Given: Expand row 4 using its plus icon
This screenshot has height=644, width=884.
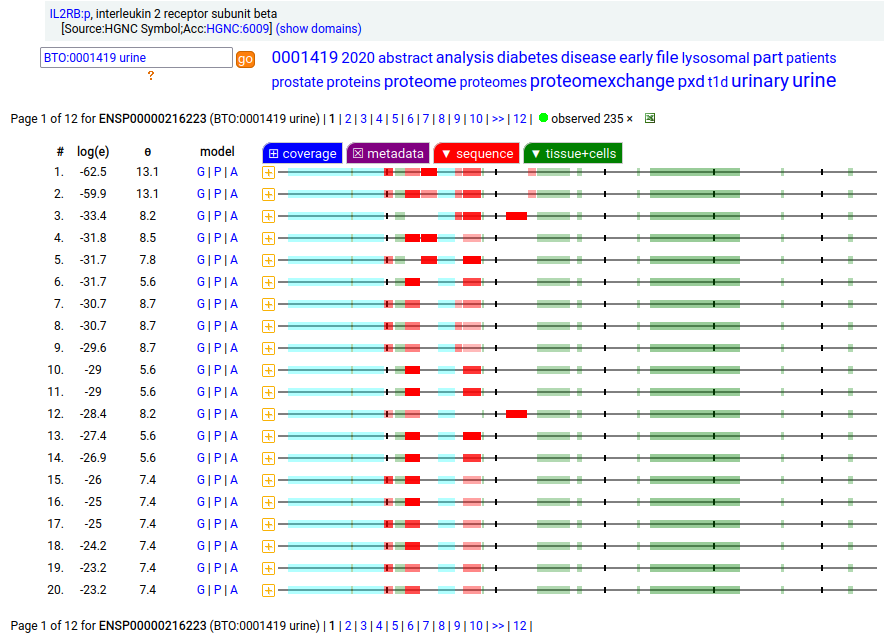Looking at the screenshot, I should 268,239.
